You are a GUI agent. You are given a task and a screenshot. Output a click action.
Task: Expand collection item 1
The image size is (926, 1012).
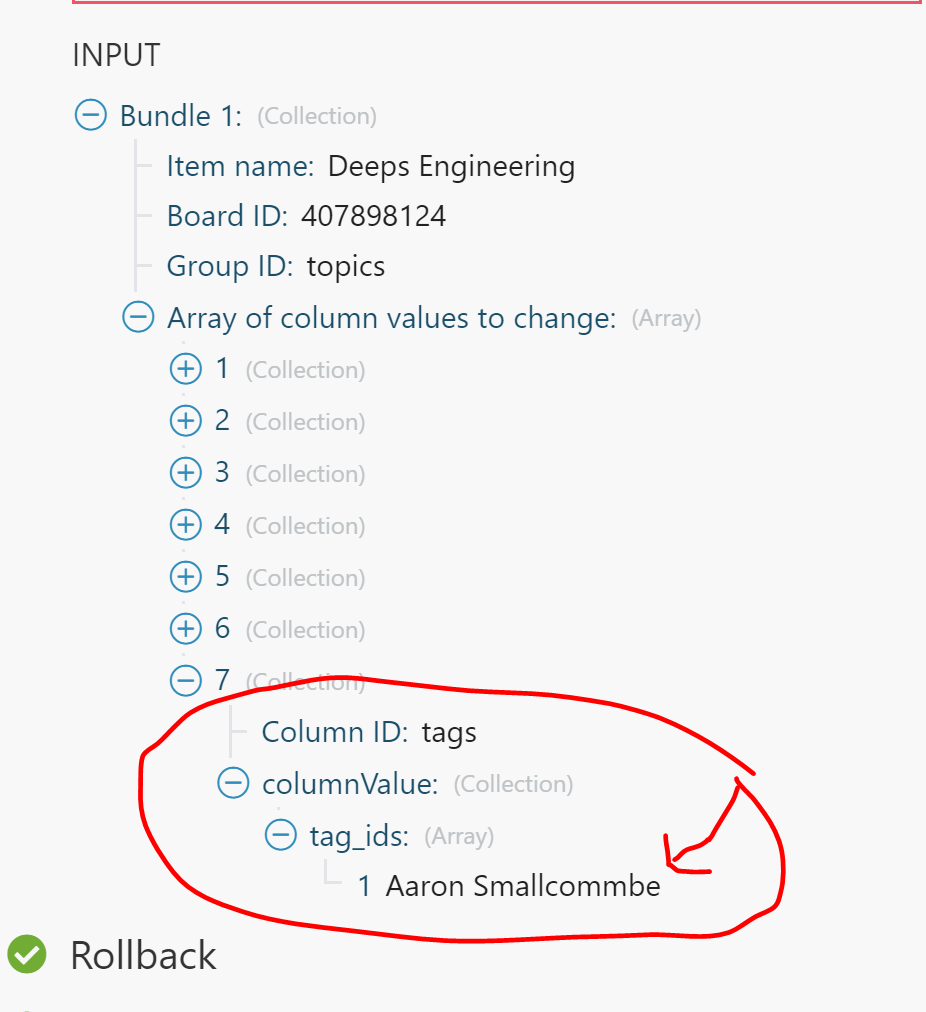tap(186, 369)
